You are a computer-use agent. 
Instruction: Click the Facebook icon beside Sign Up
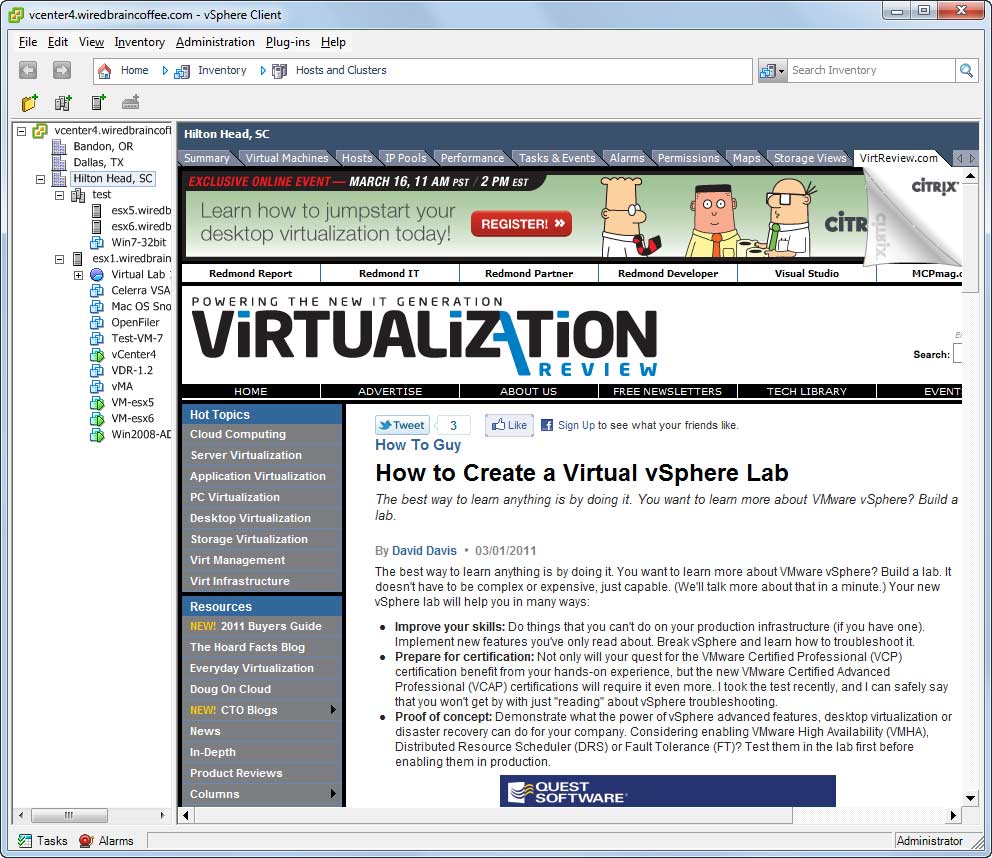point(547,425)
